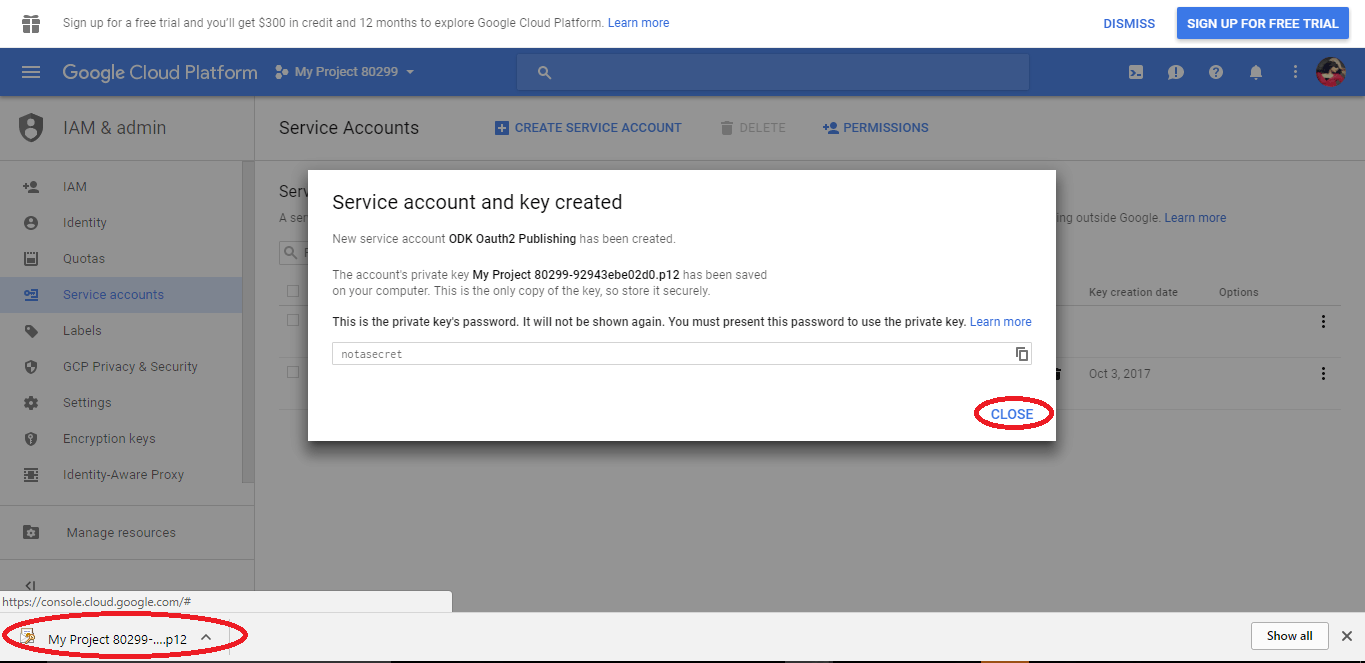Click the IAM add-person icon in sidebar
The height and width of the screenshot is (663, 1365).
click(x=31, y=187)
